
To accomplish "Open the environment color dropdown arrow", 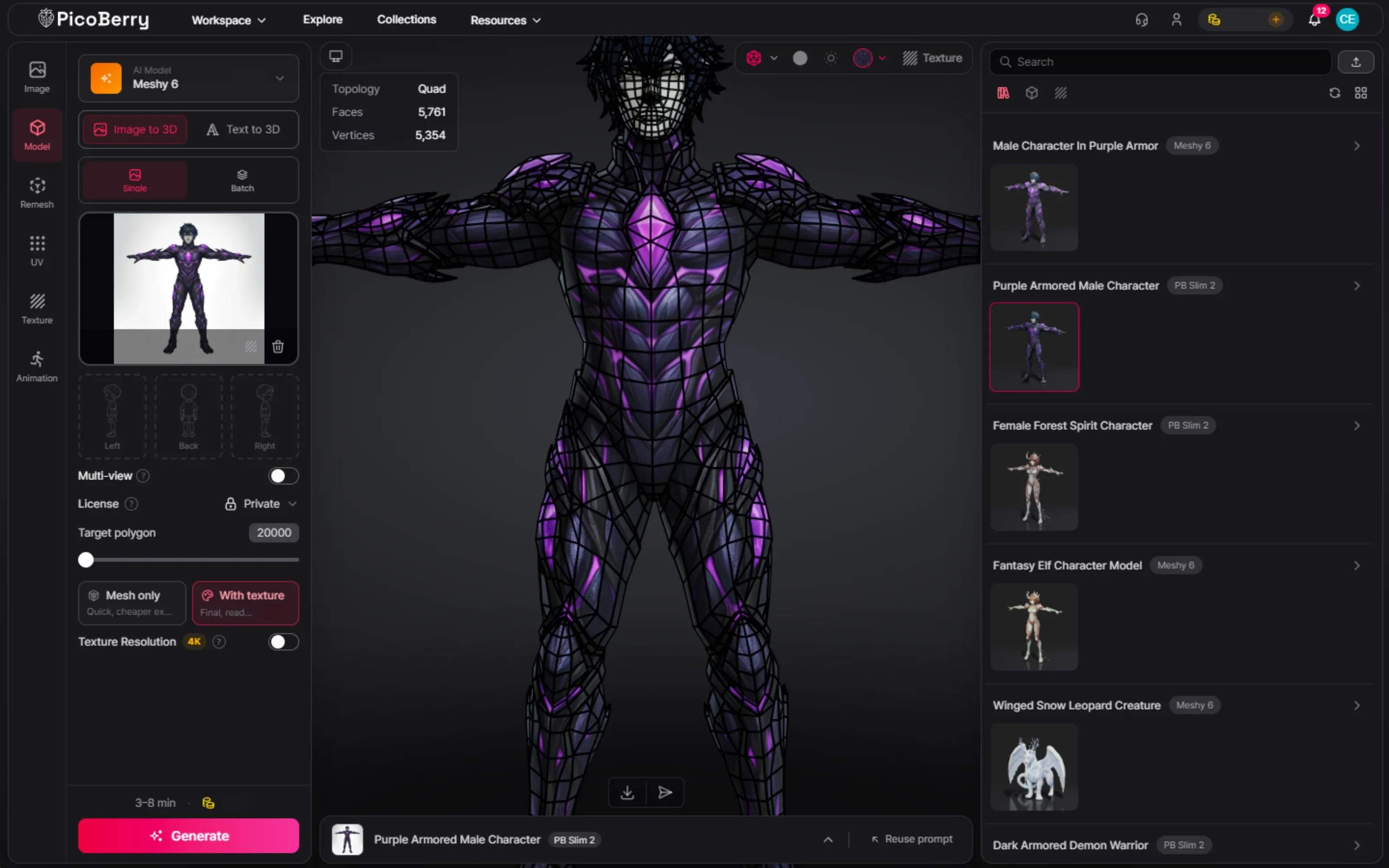I will coord(882,58).
